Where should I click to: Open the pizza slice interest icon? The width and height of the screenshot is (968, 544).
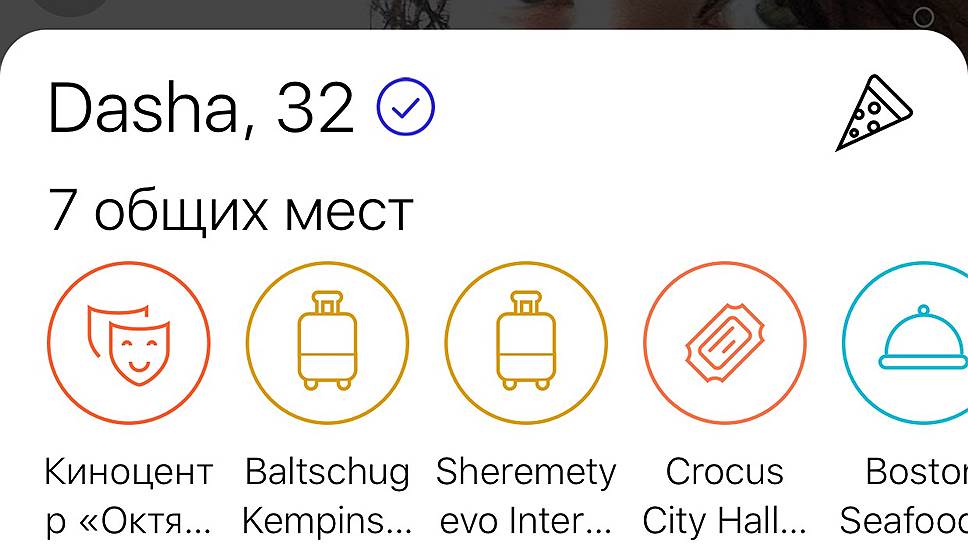pos(874,112)
